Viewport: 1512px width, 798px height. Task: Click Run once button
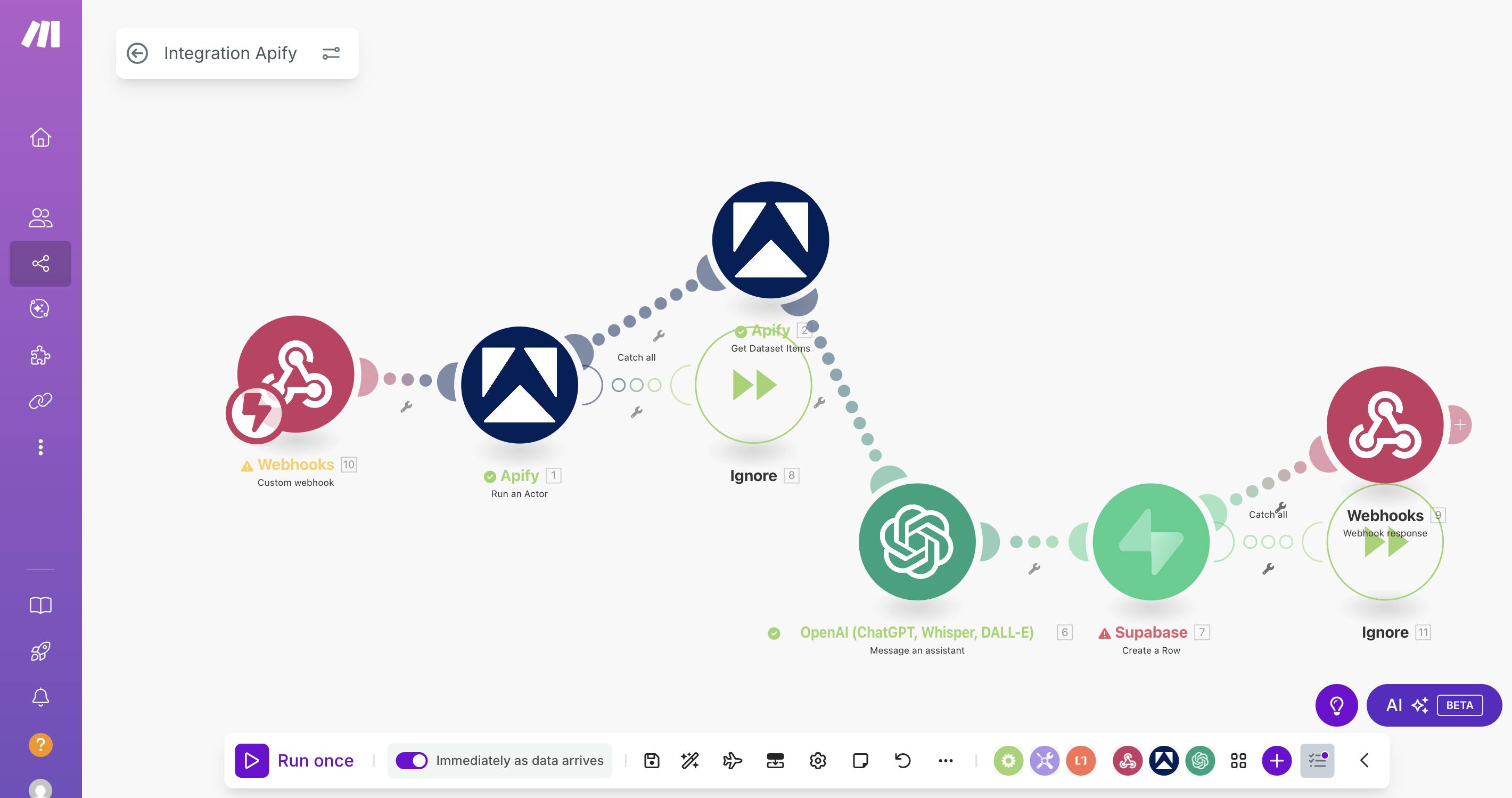[295, 760]
